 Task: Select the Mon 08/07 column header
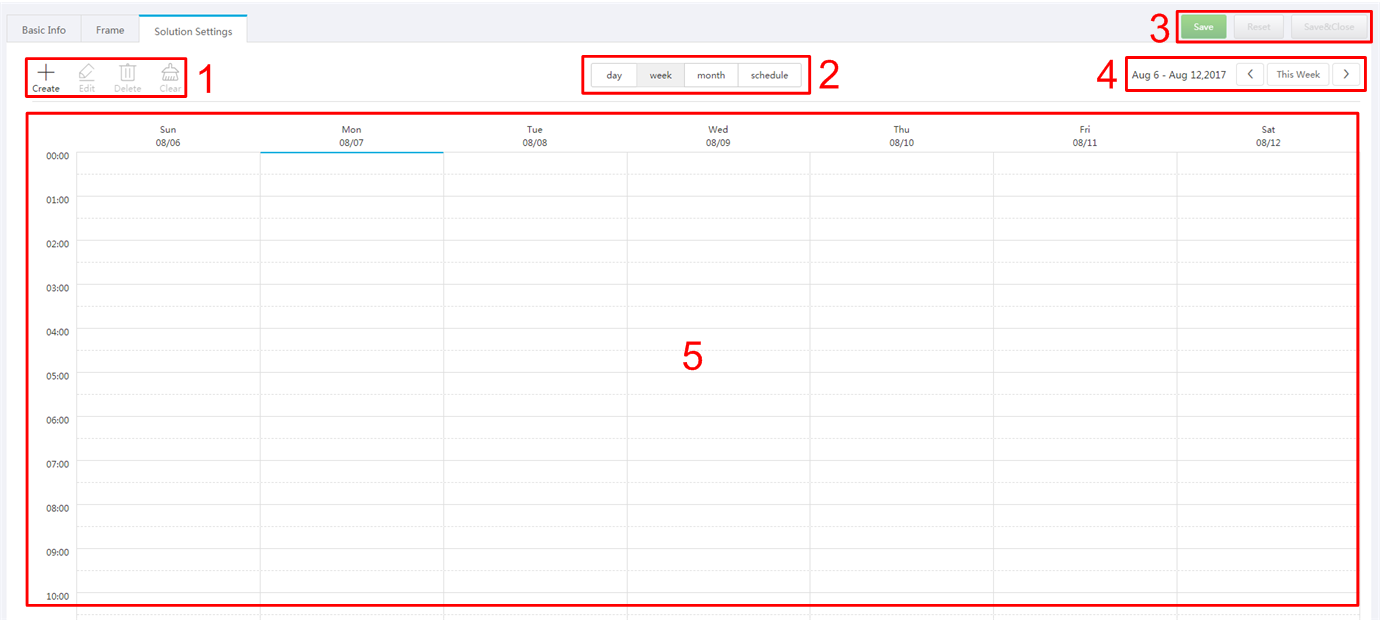pyautogui.click(x=351, y=136)
